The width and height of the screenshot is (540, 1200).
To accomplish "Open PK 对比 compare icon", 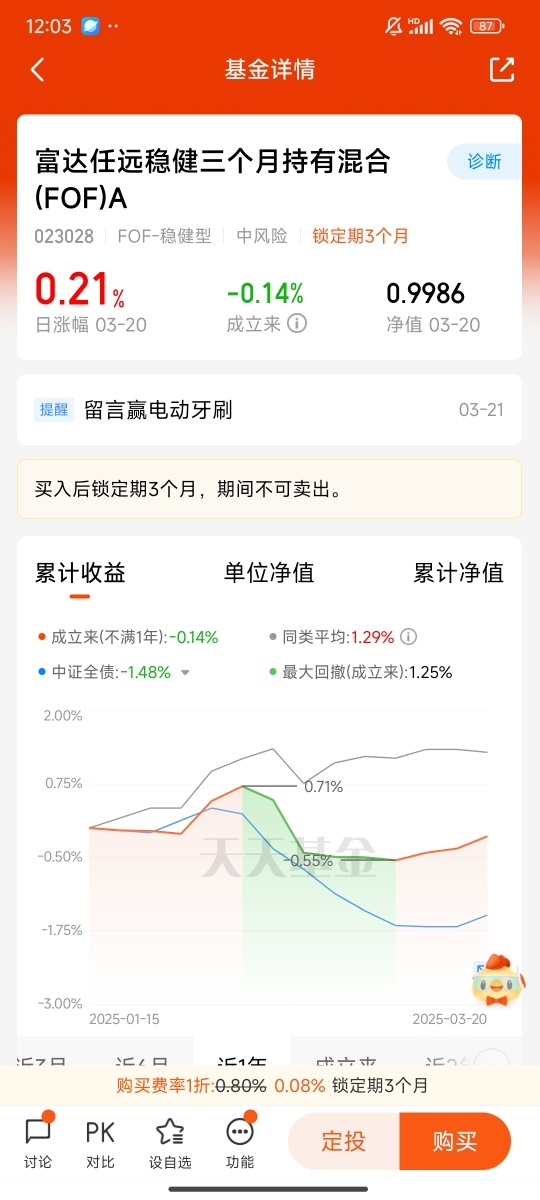I will coord(100,1141).
